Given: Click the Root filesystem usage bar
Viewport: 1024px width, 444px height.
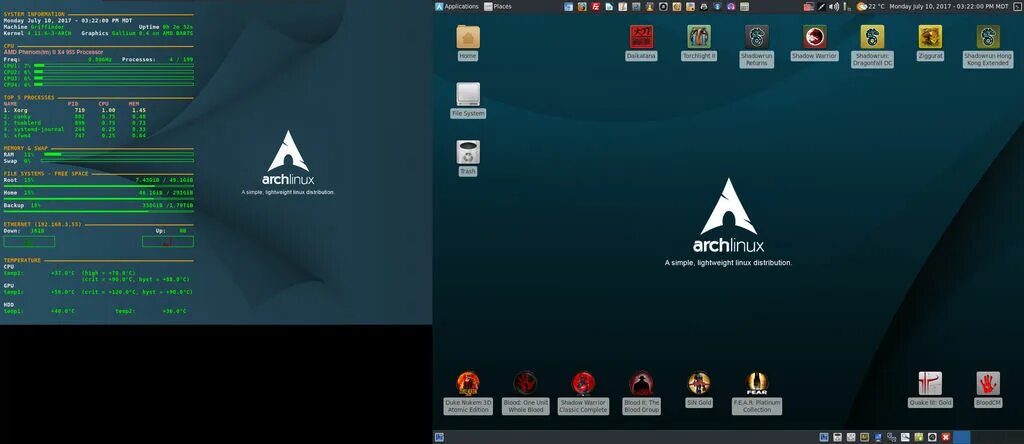Looking at the screenshot, I should 98,186.
